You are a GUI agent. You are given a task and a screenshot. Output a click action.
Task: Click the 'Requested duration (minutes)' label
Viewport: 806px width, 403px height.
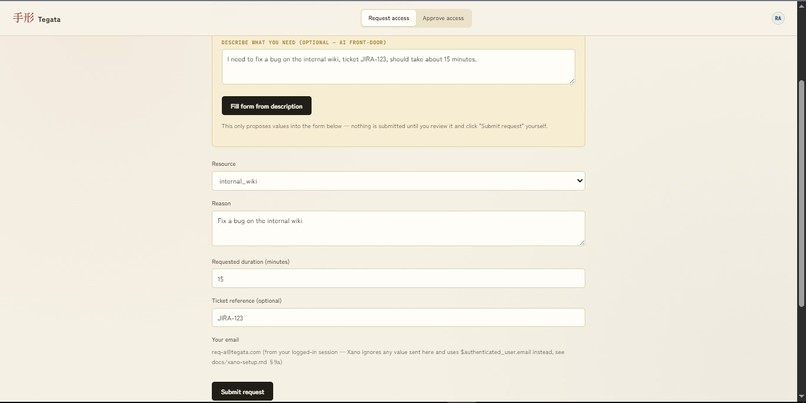tap(250, 262)
